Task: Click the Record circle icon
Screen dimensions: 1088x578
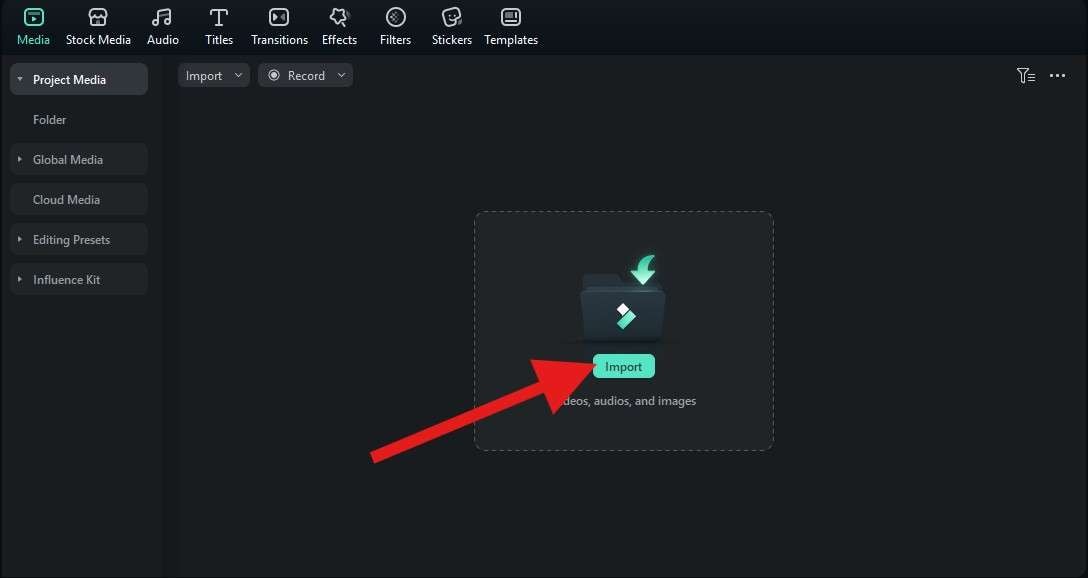Action: pos(274,75)
